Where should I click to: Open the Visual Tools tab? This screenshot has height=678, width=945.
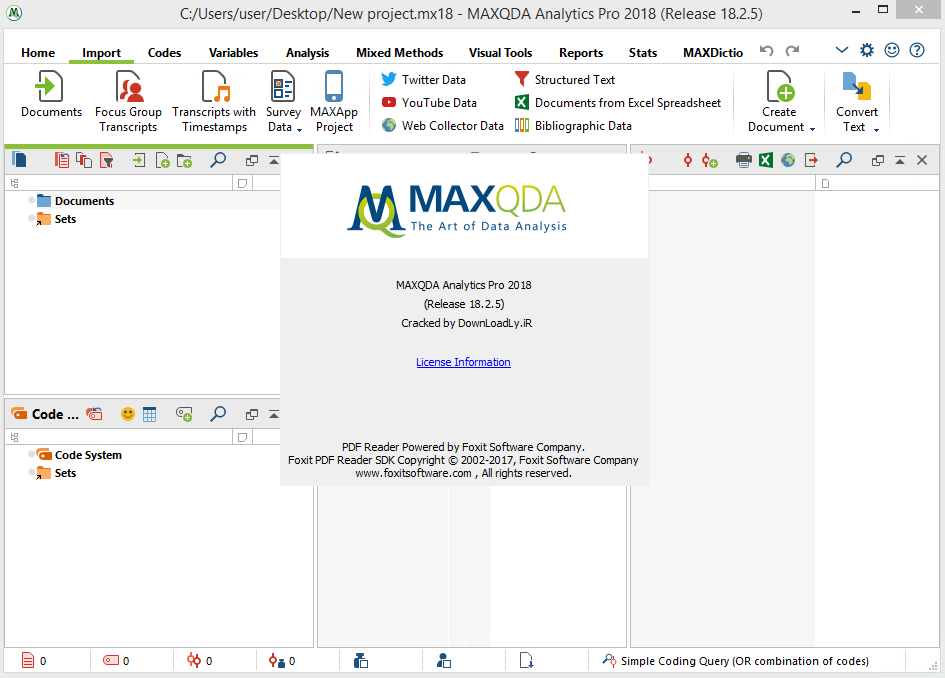[x=500, y=53]
